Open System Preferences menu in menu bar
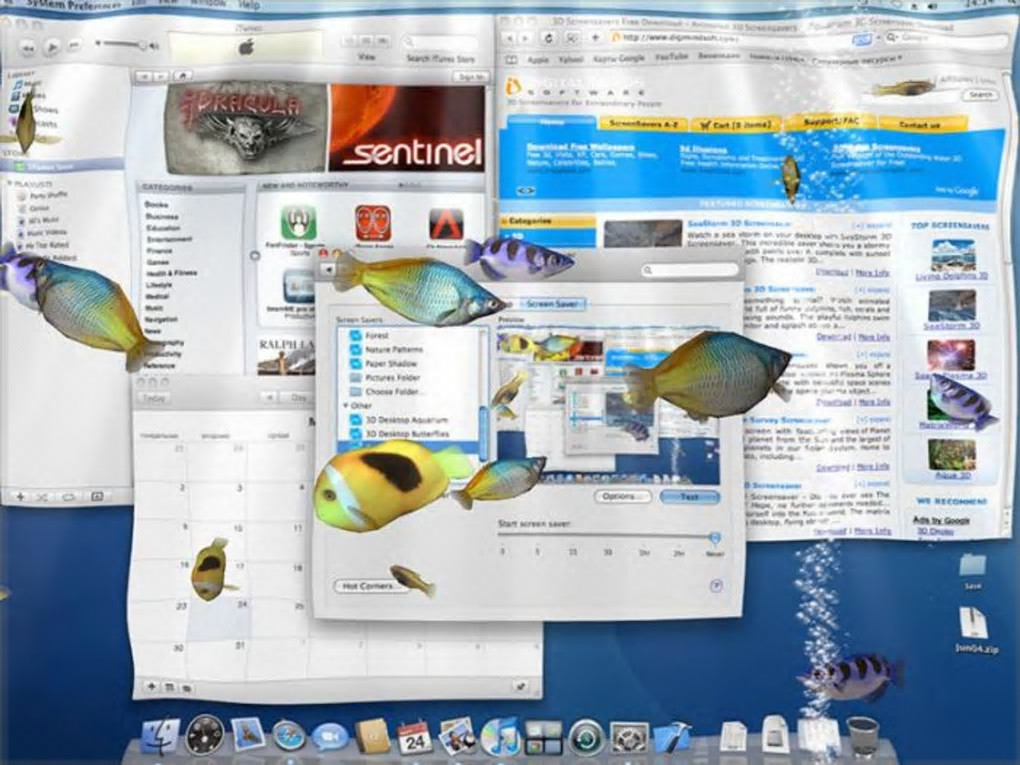This screenshot has width=1020, height=765. pyautogui.click(x=74, y=4)
